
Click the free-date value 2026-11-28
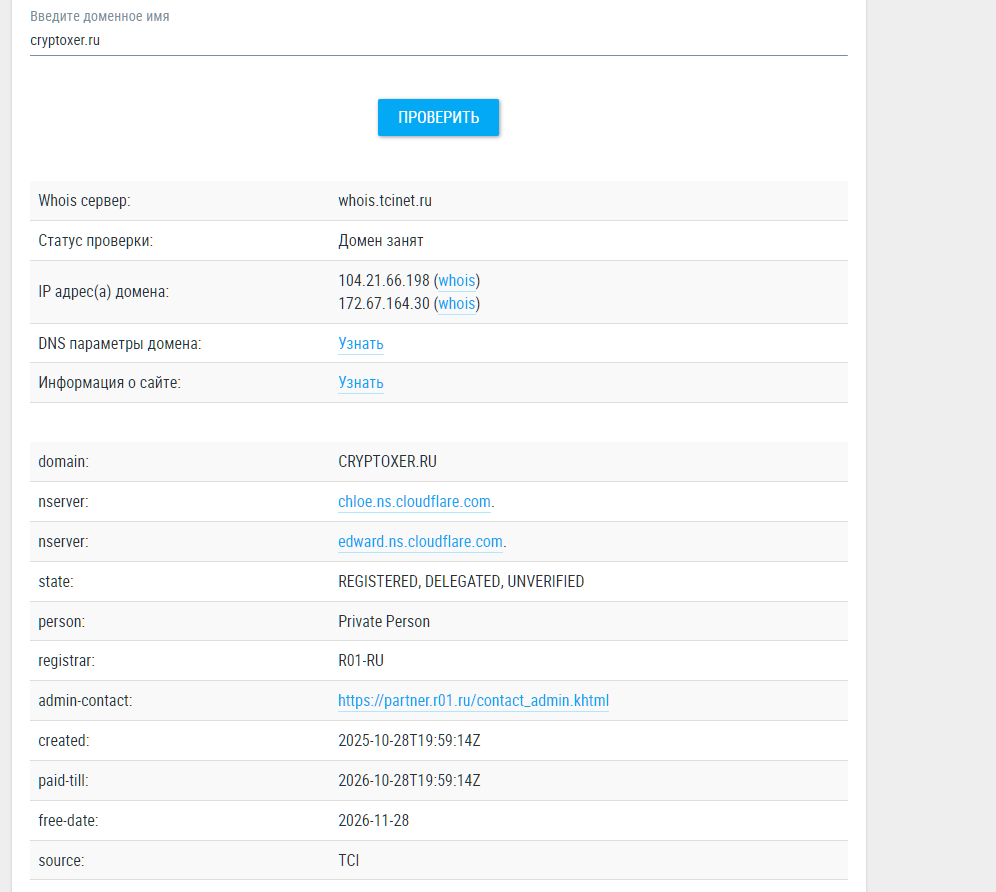(x=374, y=821)
